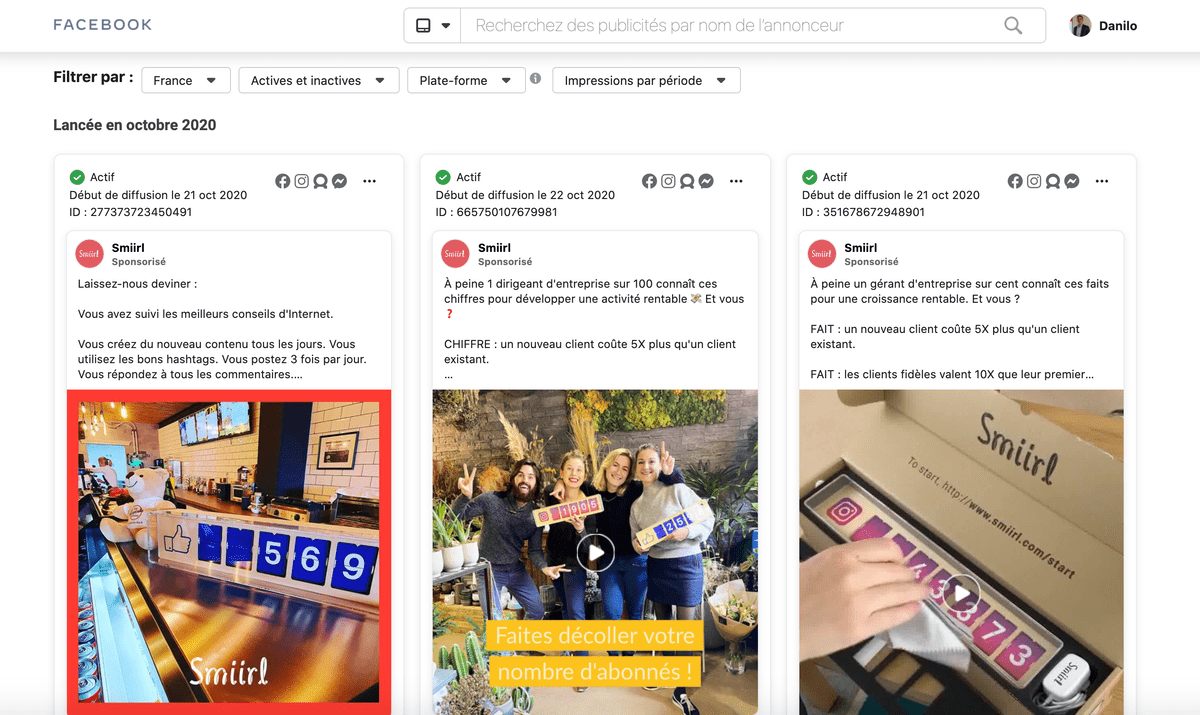Click green active check on ad 665750107679981

pos(443,177)
